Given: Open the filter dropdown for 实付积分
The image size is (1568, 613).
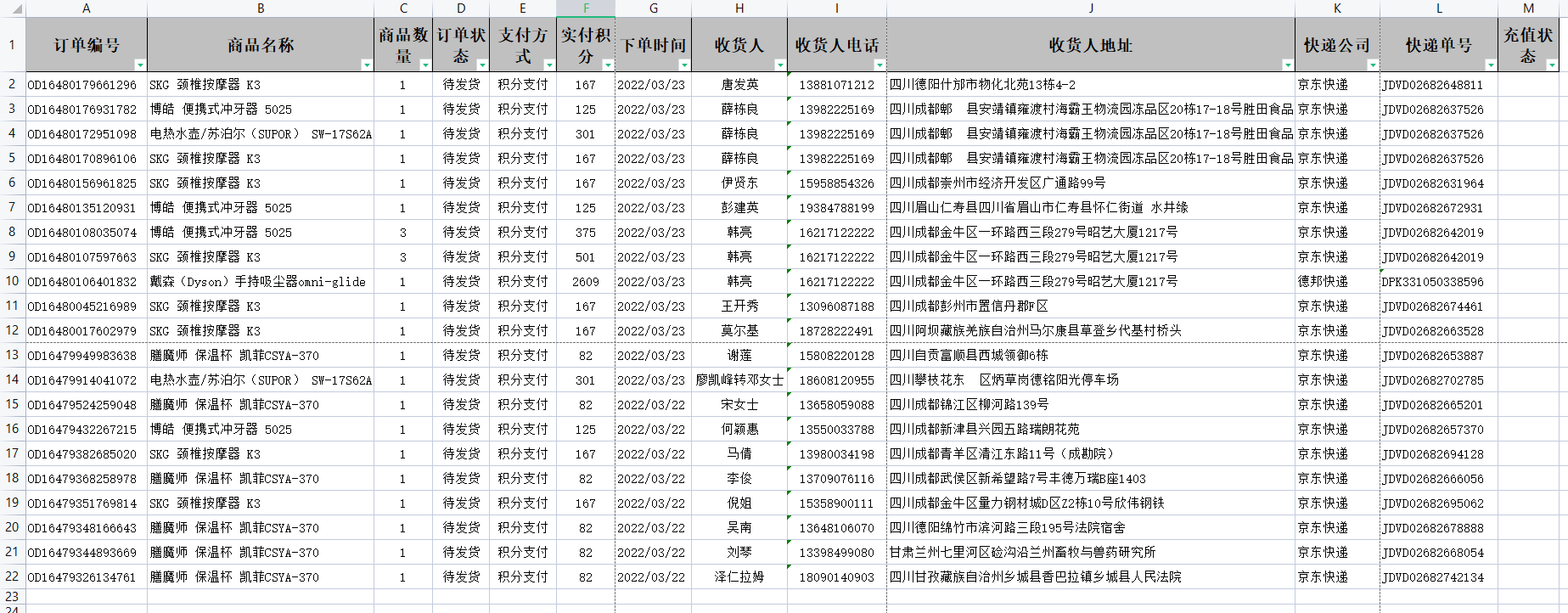Looking at the screenshot, I should [x=608, y=65].
